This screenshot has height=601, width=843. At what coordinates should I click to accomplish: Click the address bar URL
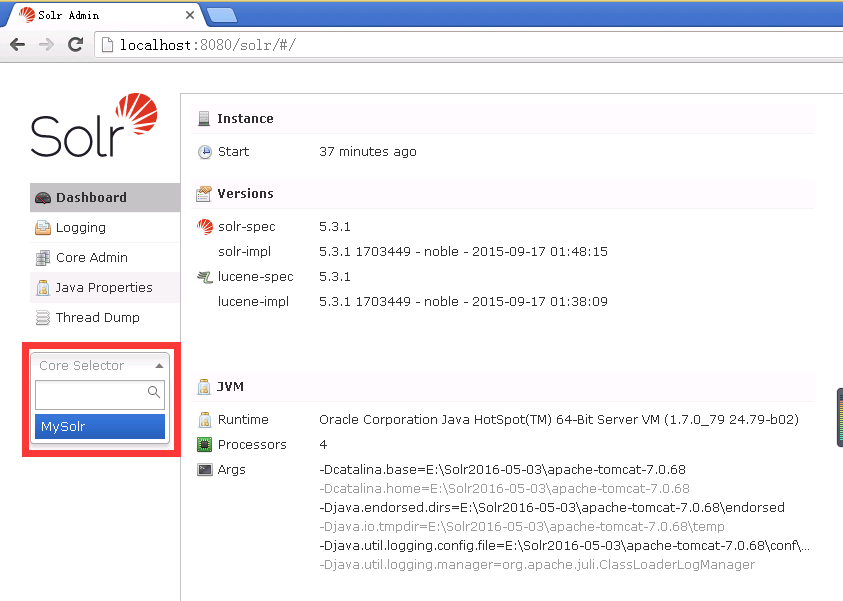coord(208,45)
